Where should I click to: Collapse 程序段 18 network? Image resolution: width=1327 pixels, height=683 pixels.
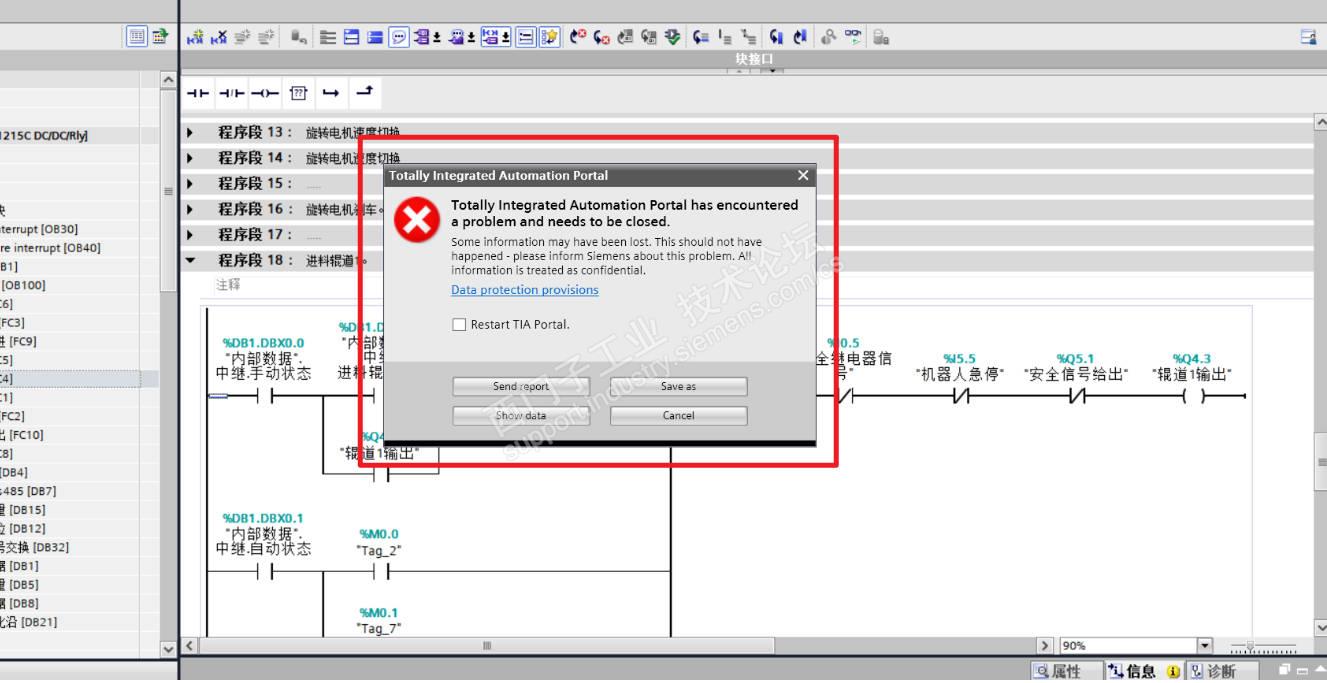[190, 260]
